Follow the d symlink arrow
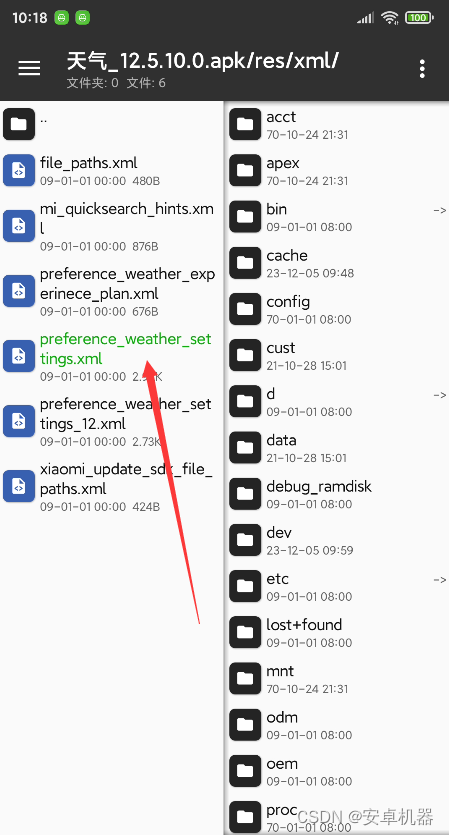This screenshot has width=449, height=835. tap(439, 395)
